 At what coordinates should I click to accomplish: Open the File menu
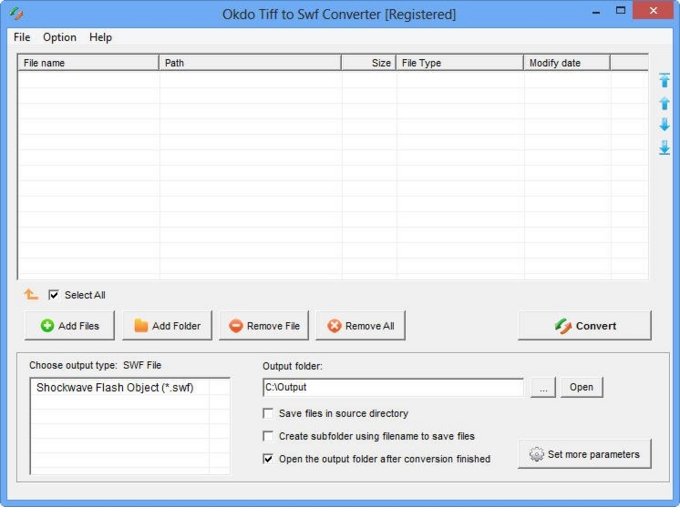click(x=22, y=37)
